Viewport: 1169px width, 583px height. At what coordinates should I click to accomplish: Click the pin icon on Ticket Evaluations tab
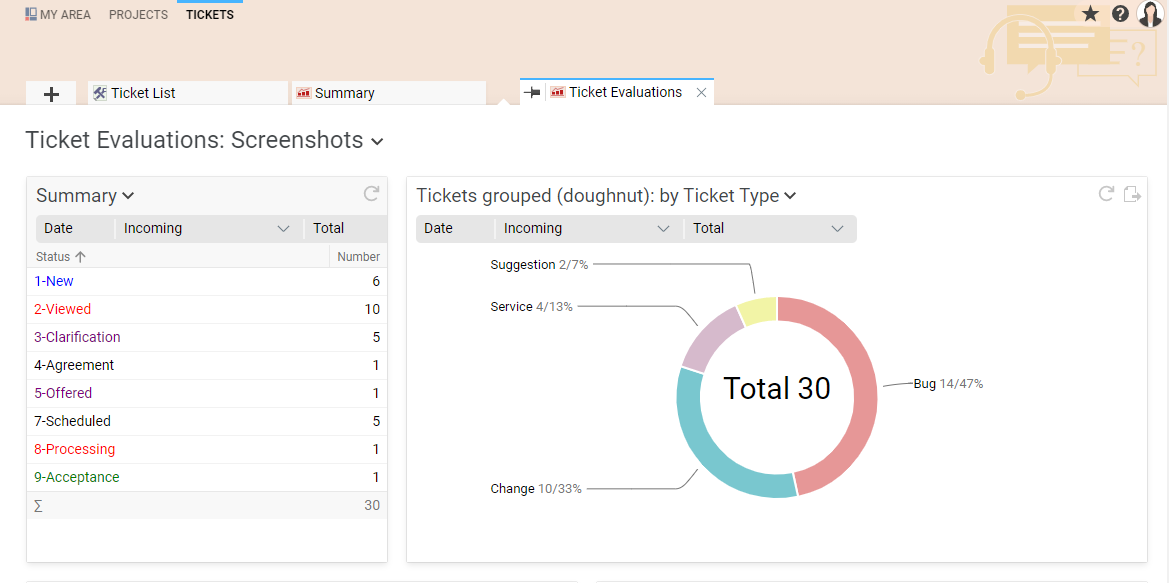[x=532, y=92]
